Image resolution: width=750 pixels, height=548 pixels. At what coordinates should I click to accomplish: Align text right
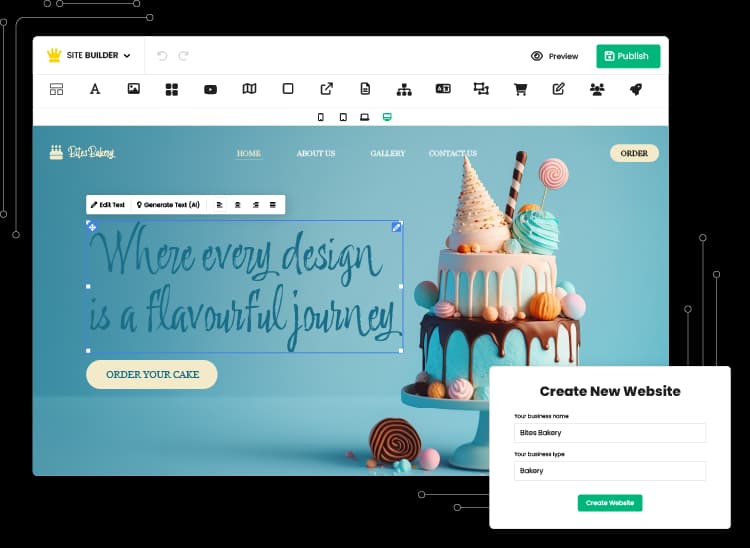coord(255,205)
